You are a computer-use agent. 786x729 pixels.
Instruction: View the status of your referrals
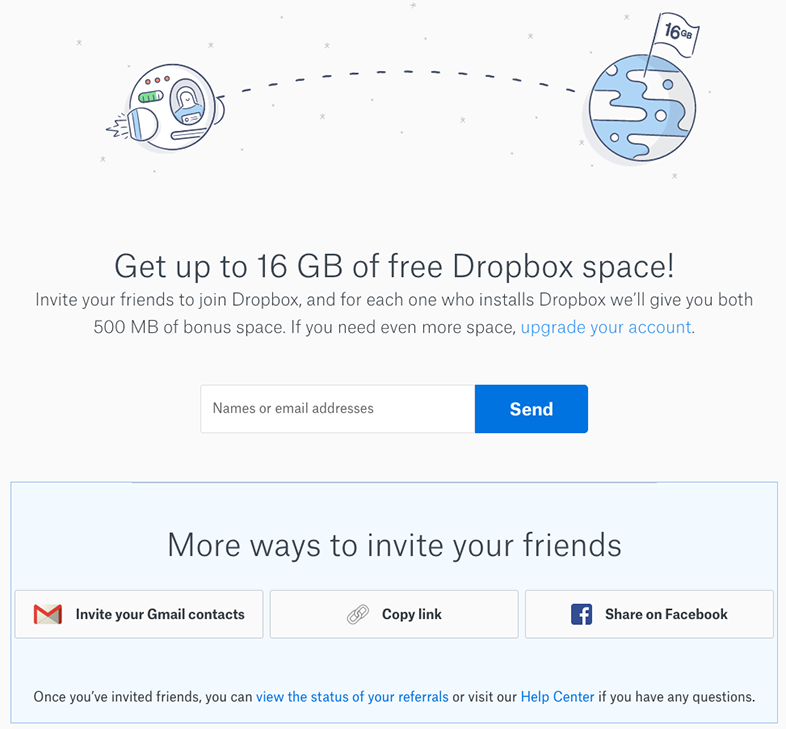pyautogui.click(x=352, y=697)
